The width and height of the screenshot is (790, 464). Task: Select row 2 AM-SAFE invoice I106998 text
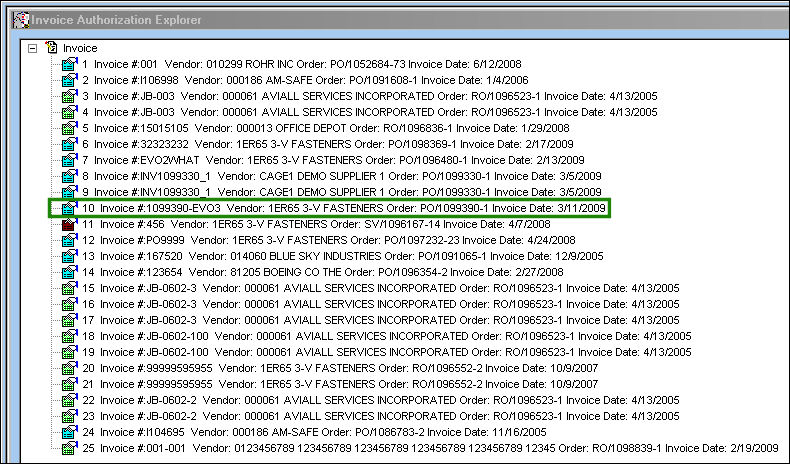pyautogui.click(x=305, y=80)
